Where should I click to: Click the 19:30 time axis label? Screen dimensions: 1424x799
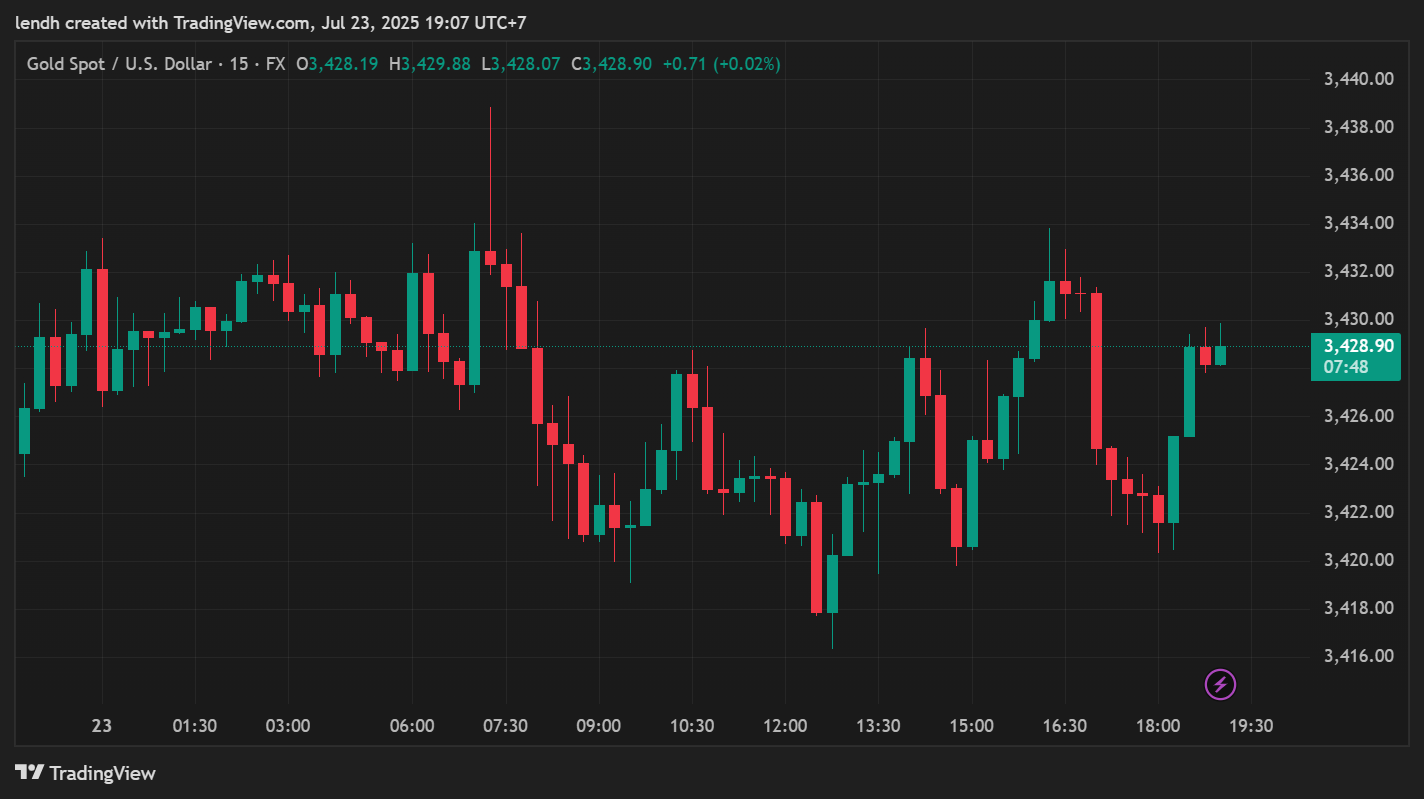(x=1250, y=726)
